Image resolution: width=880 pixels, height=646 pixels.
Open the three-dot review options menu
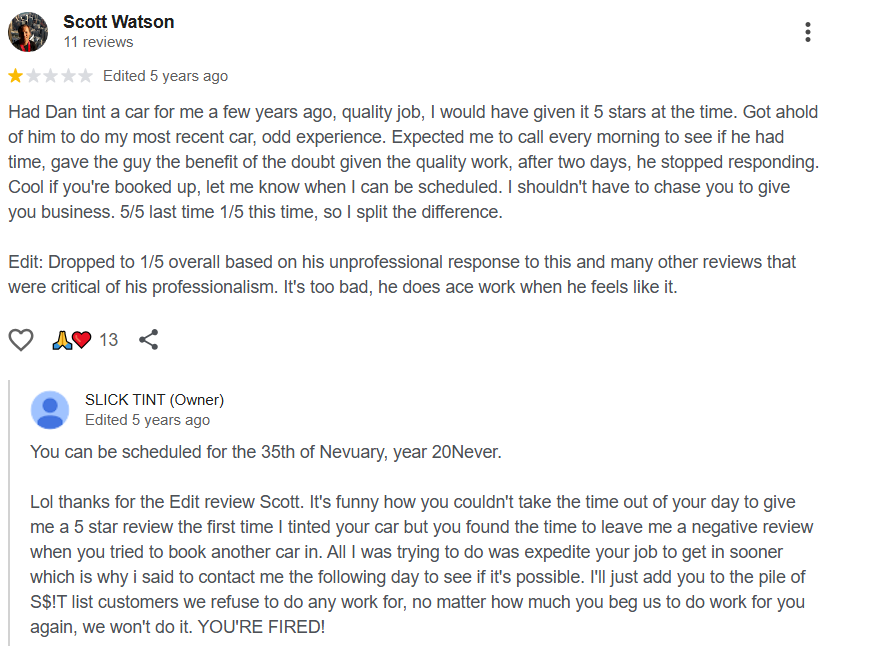[x=807, y=32]
